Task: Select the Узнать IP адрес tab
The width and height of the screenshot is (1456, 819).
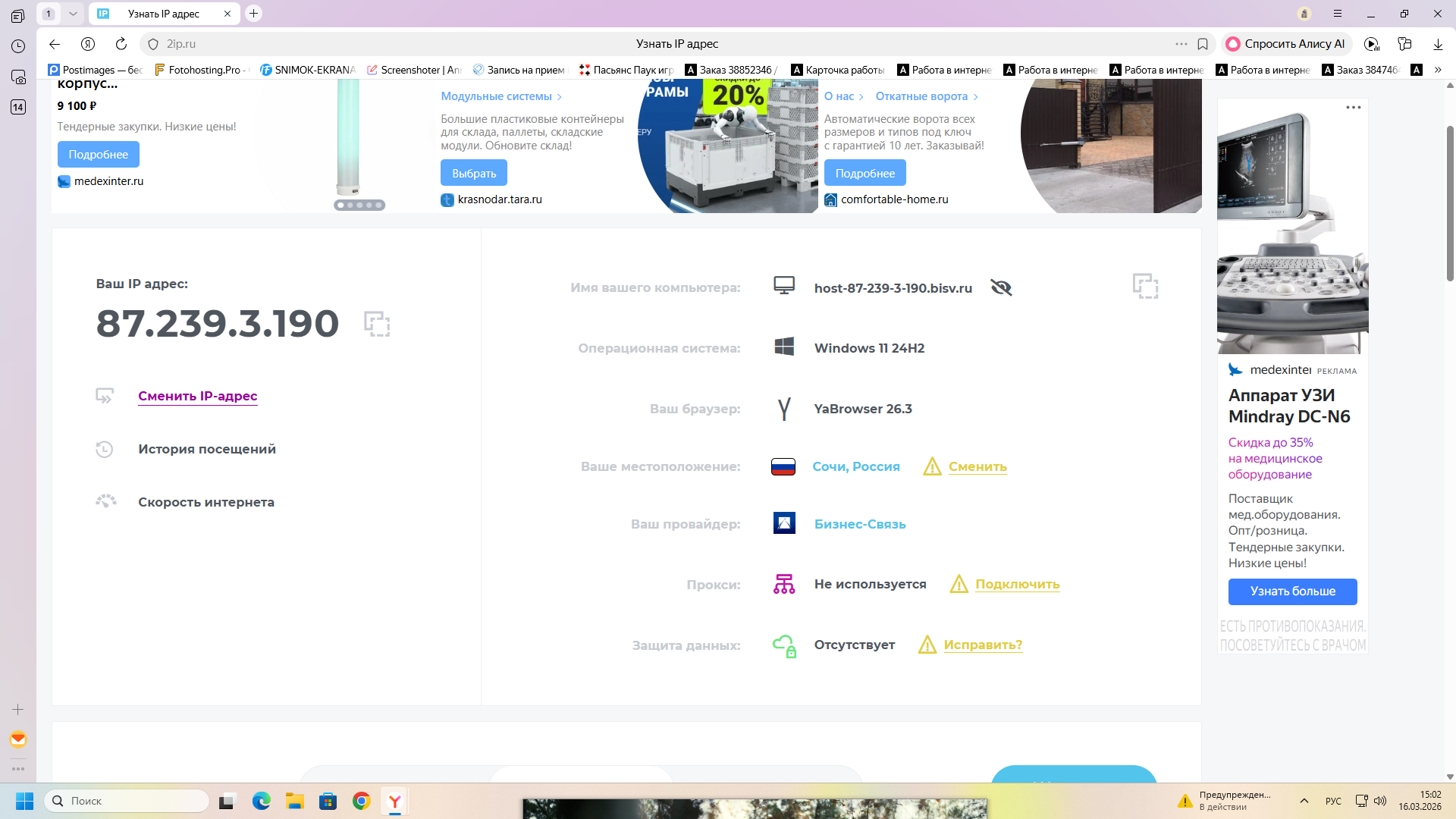Action: [x=164, y=14]
